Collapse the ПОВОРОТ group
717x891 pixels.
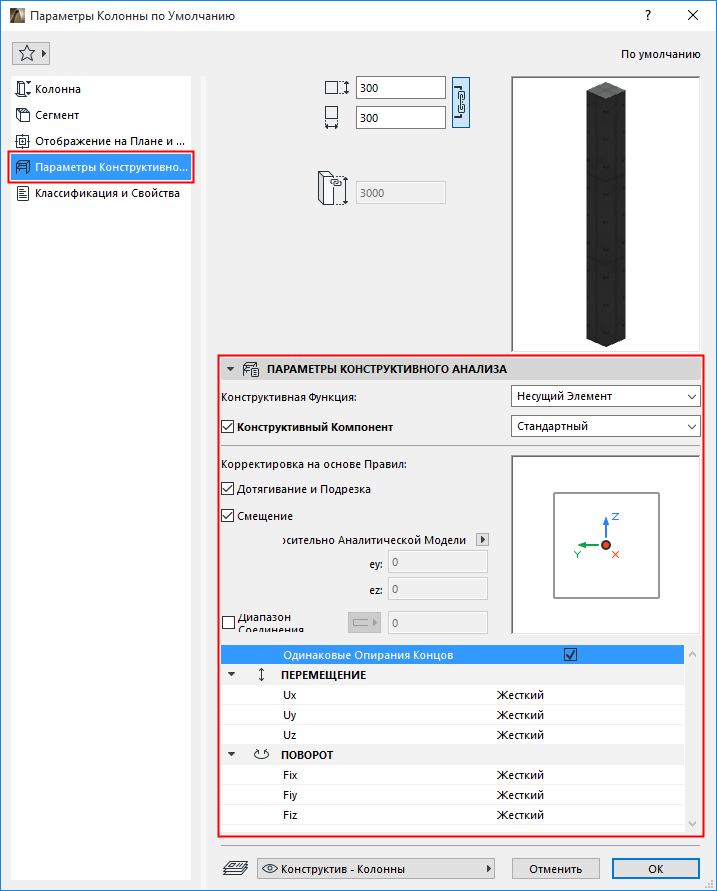[231, 755]
